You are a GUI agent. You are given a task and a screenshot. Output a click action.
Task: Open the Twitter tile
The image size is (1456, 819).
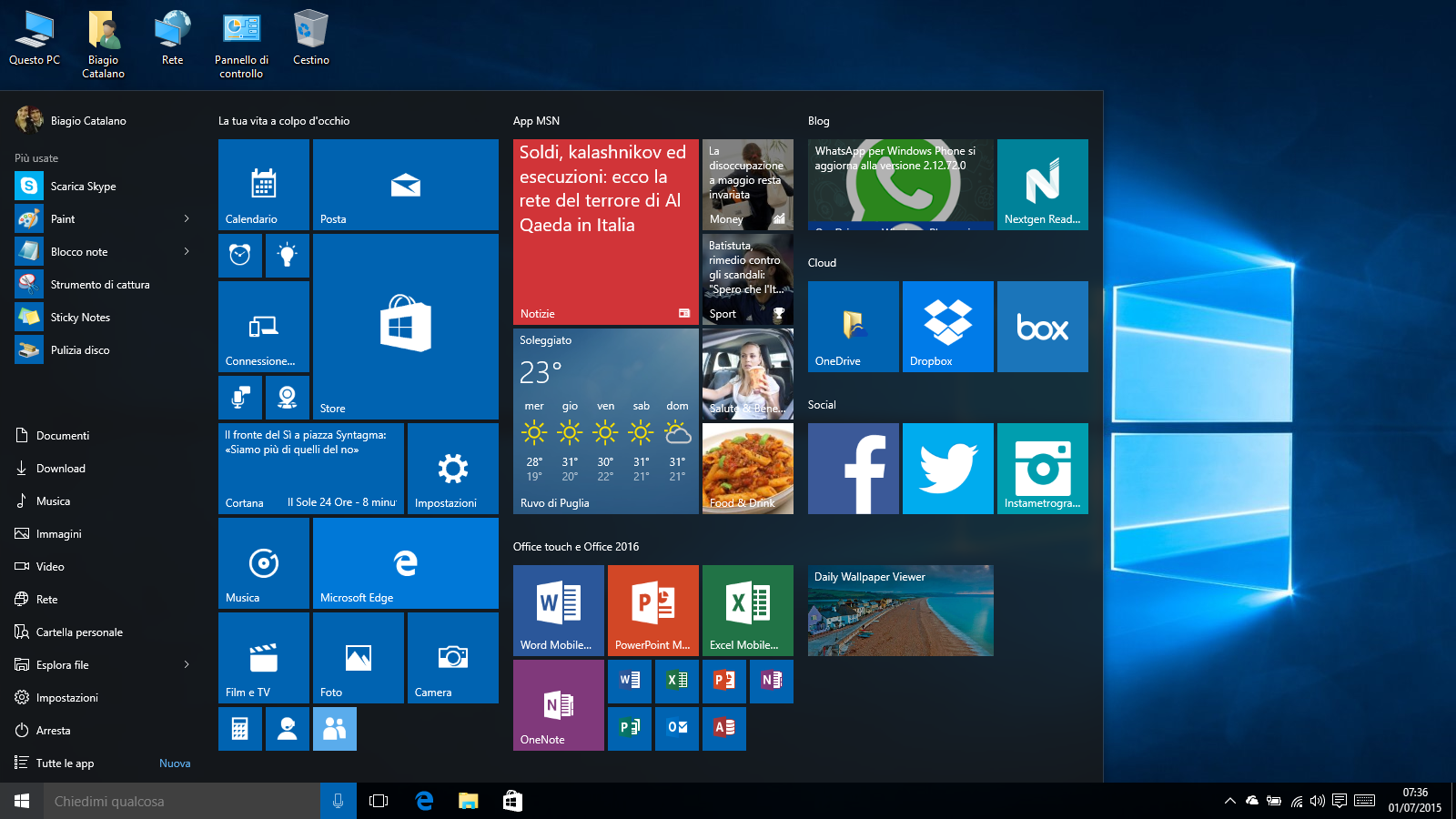948,469
